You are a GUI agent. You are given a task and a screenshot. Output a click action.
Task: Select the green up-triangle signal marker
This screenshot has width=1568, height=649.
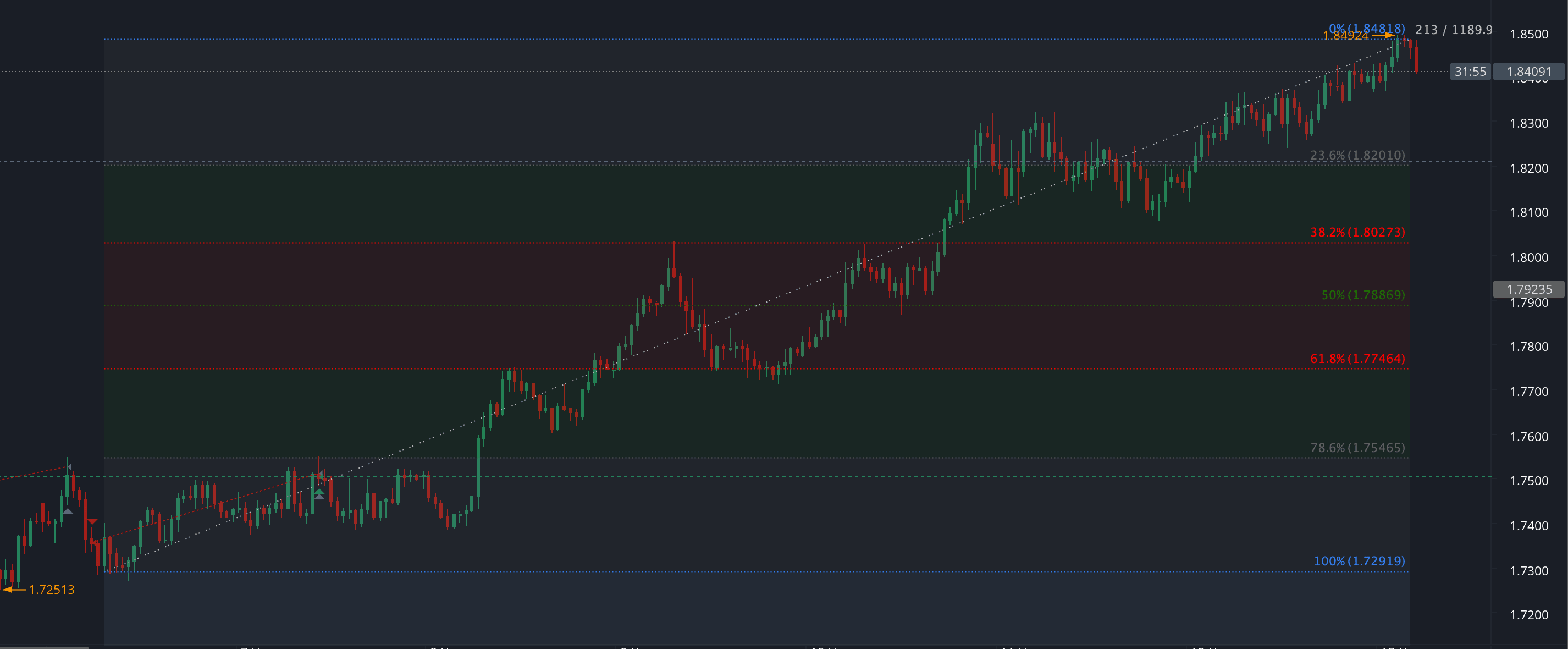(x=318, y=491)
